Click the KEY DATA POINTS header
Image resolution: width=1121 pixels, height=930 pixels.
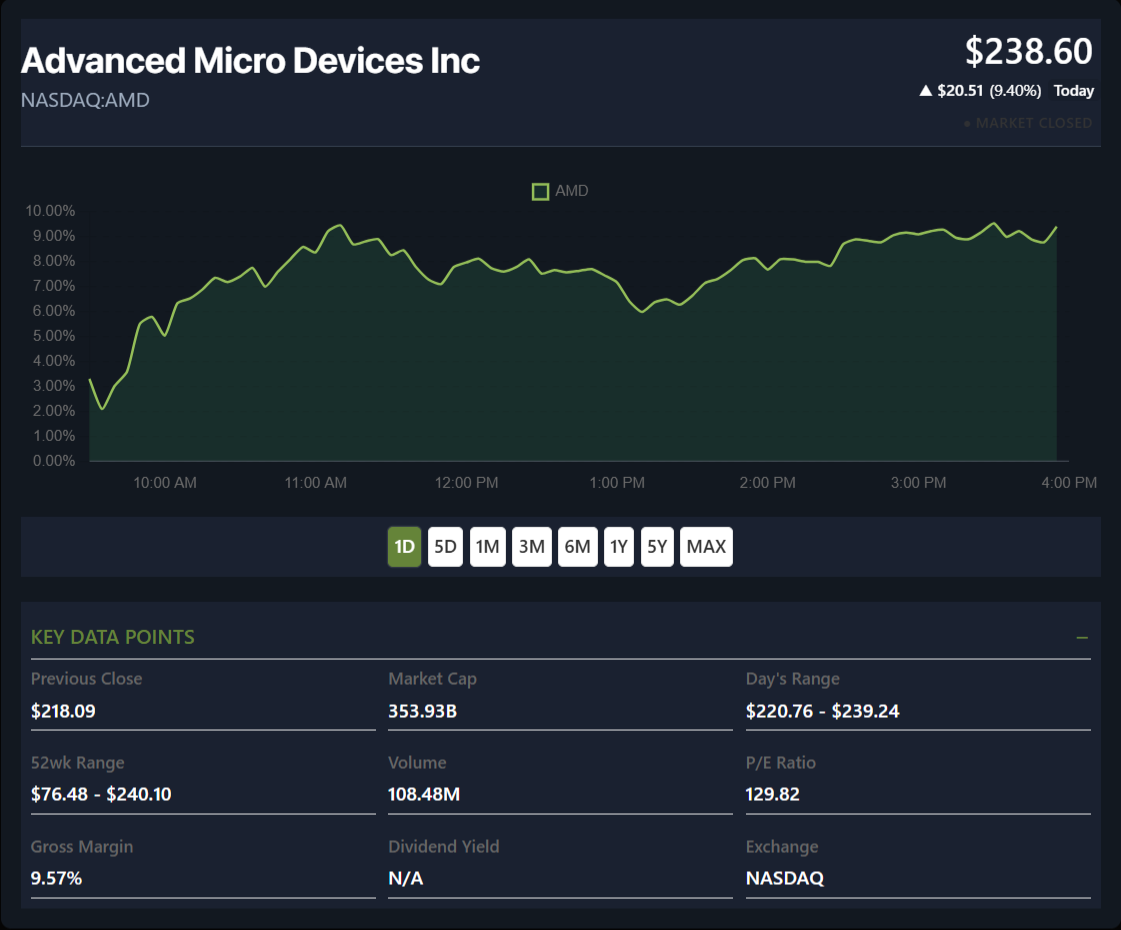(x=113, y=638)
